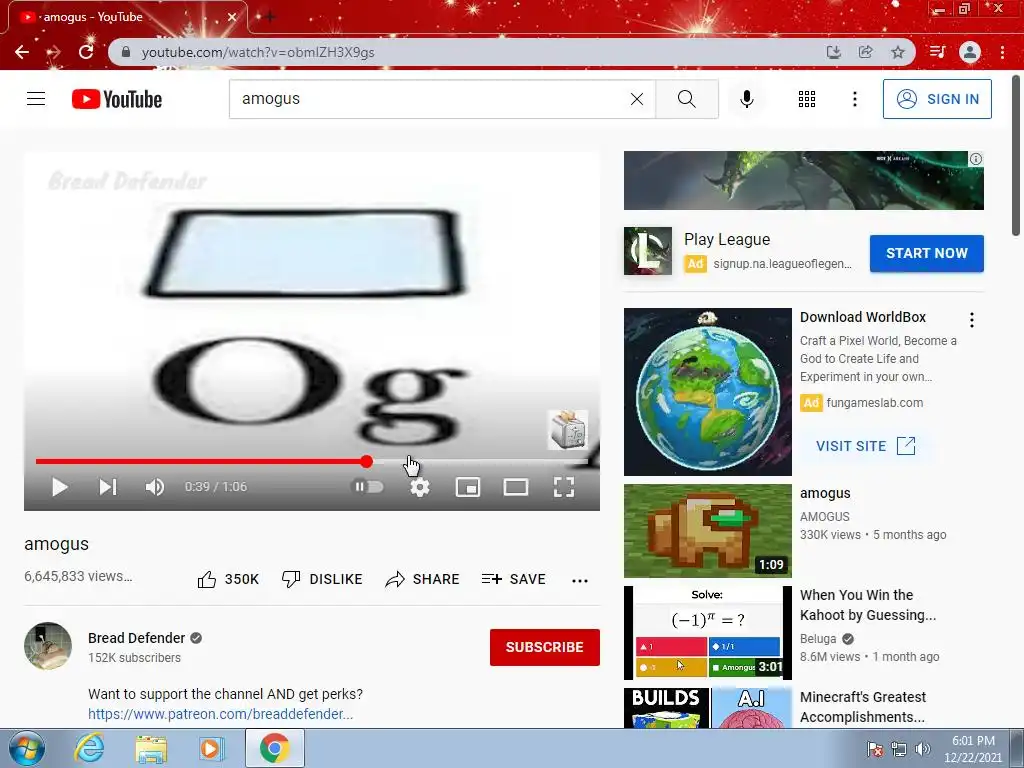Enable the miniplayer
This screenshot has height=768, width=1024.
pos(468,487)
